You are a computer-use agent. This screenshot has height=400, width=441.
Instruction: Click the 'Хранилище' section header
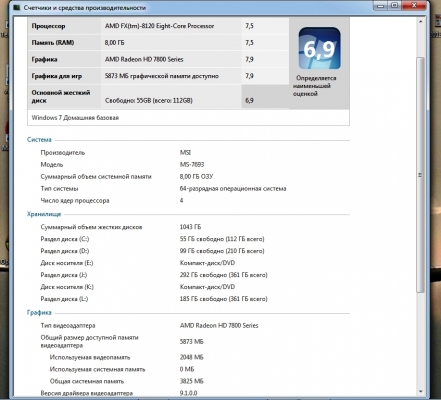(x=44, y=214)
